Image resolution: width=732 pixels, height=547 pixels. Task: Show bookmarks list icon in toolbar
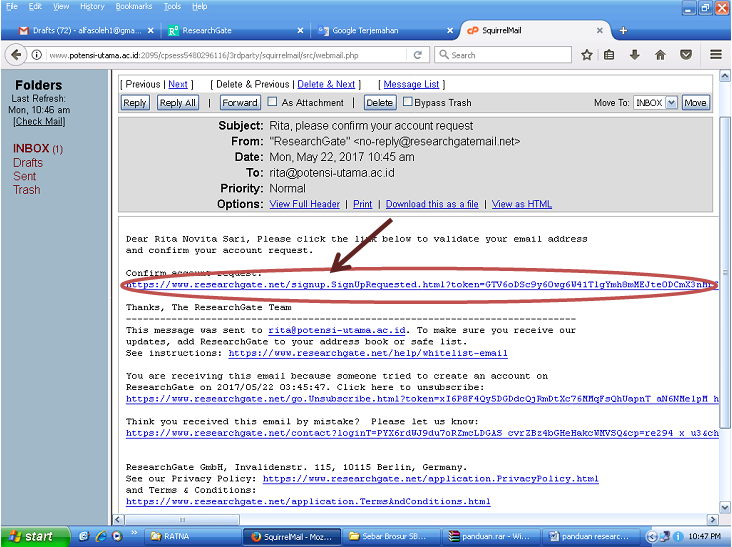[x=609, y=55]
